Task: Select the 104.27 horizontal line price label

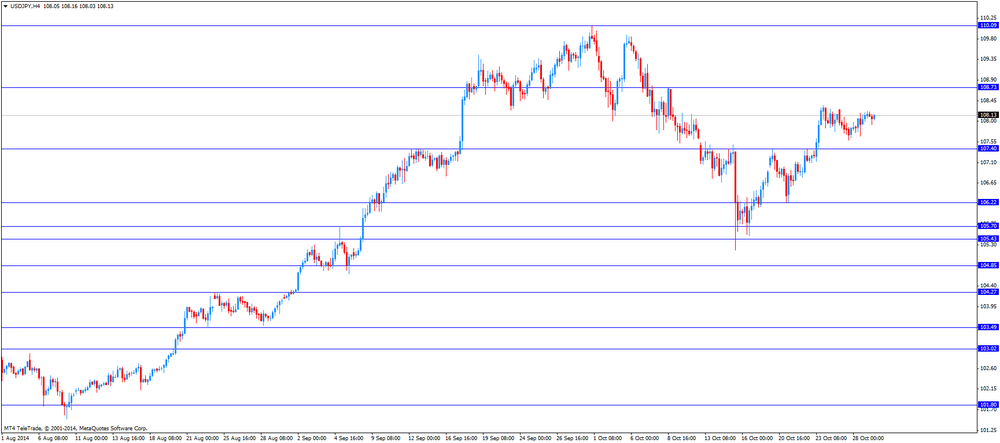Action: [988, 292]
